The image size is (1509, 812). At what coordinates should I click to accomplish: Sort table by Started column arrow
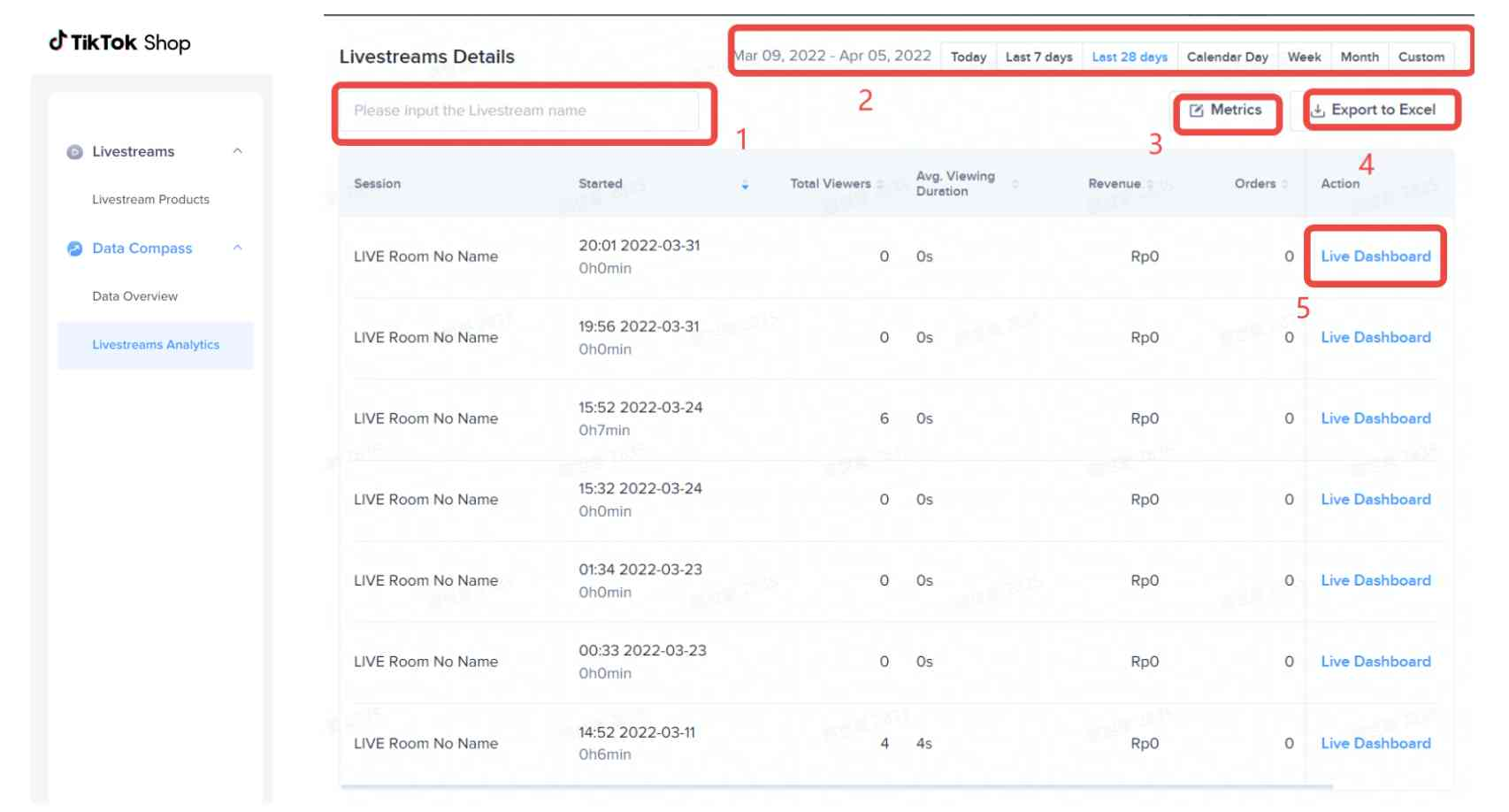(745, 184)
